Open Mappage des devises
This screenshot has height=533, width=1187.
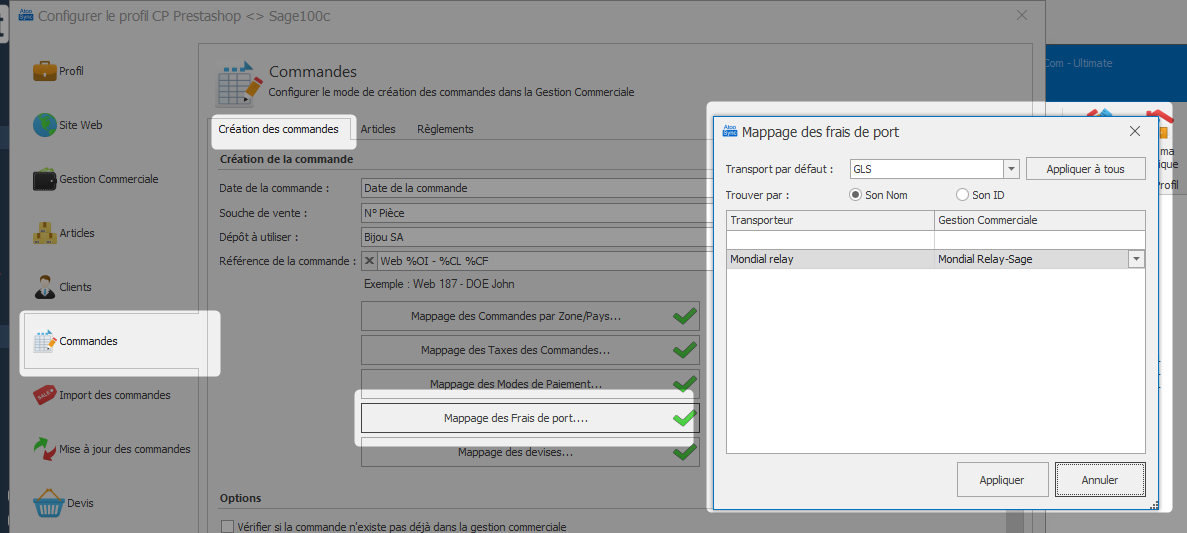pyautogui.click(x=531, y=452)
